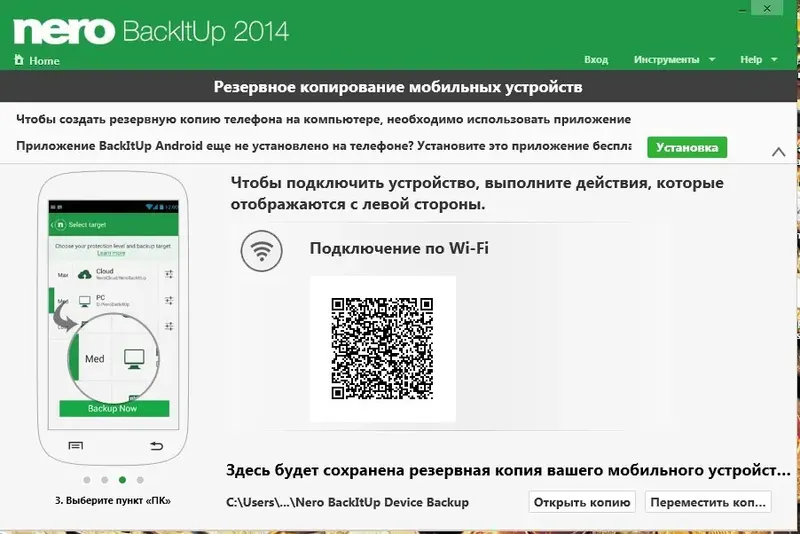Open the Help dropdown menu

point(759,60)
